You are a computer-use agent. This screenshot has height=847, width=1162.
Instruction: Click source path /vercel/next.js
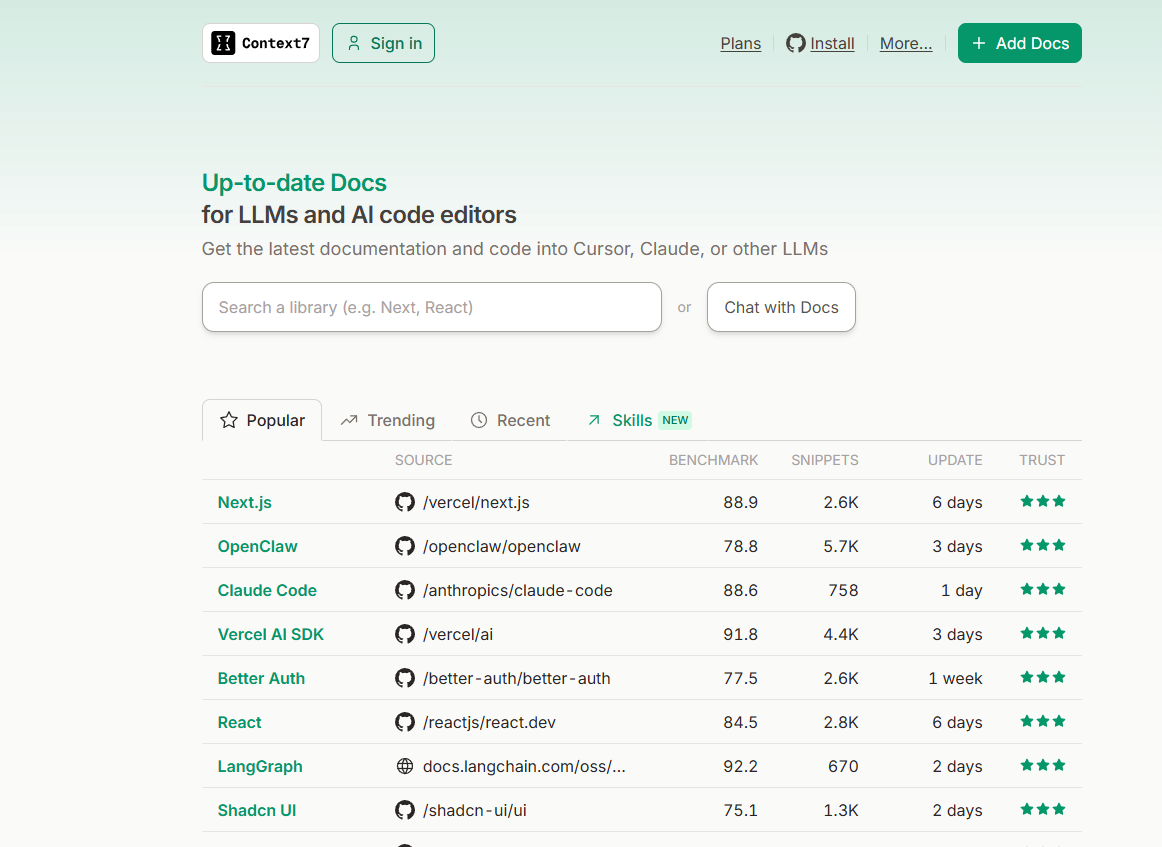[476, 502]
